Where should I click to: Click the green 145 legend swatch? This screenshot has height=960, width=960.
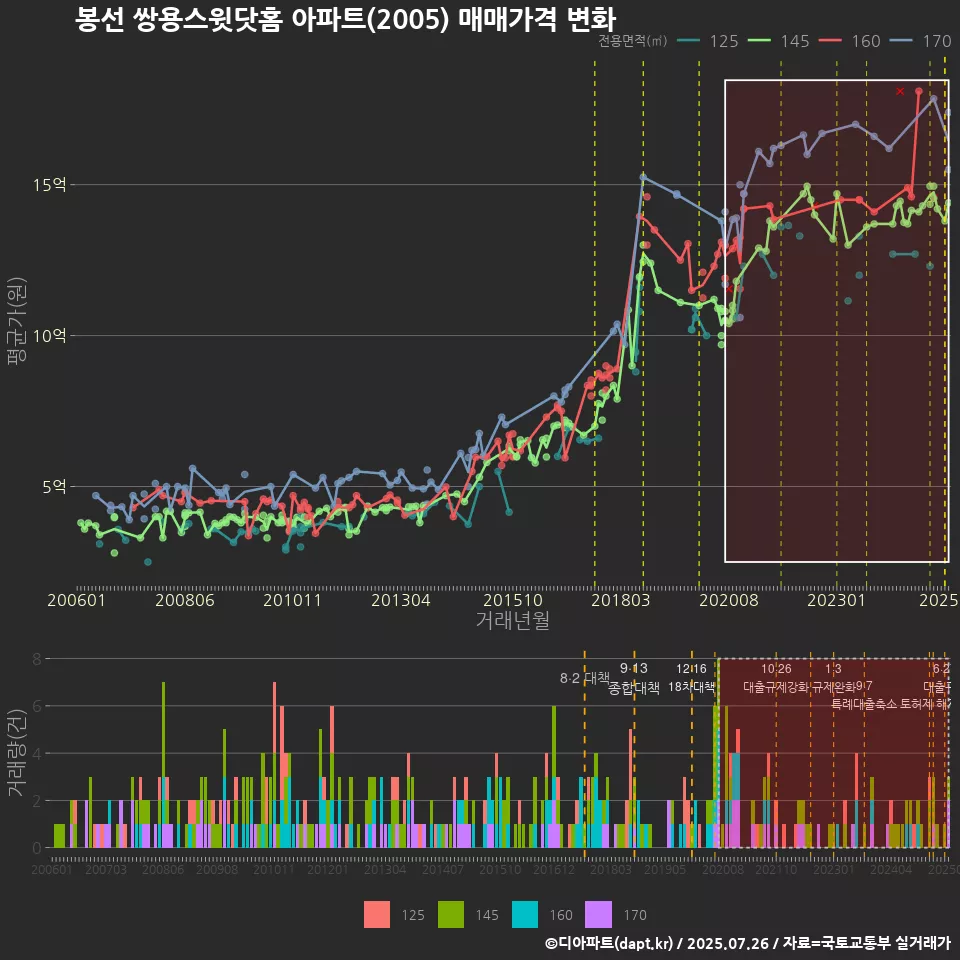(451, 915)
